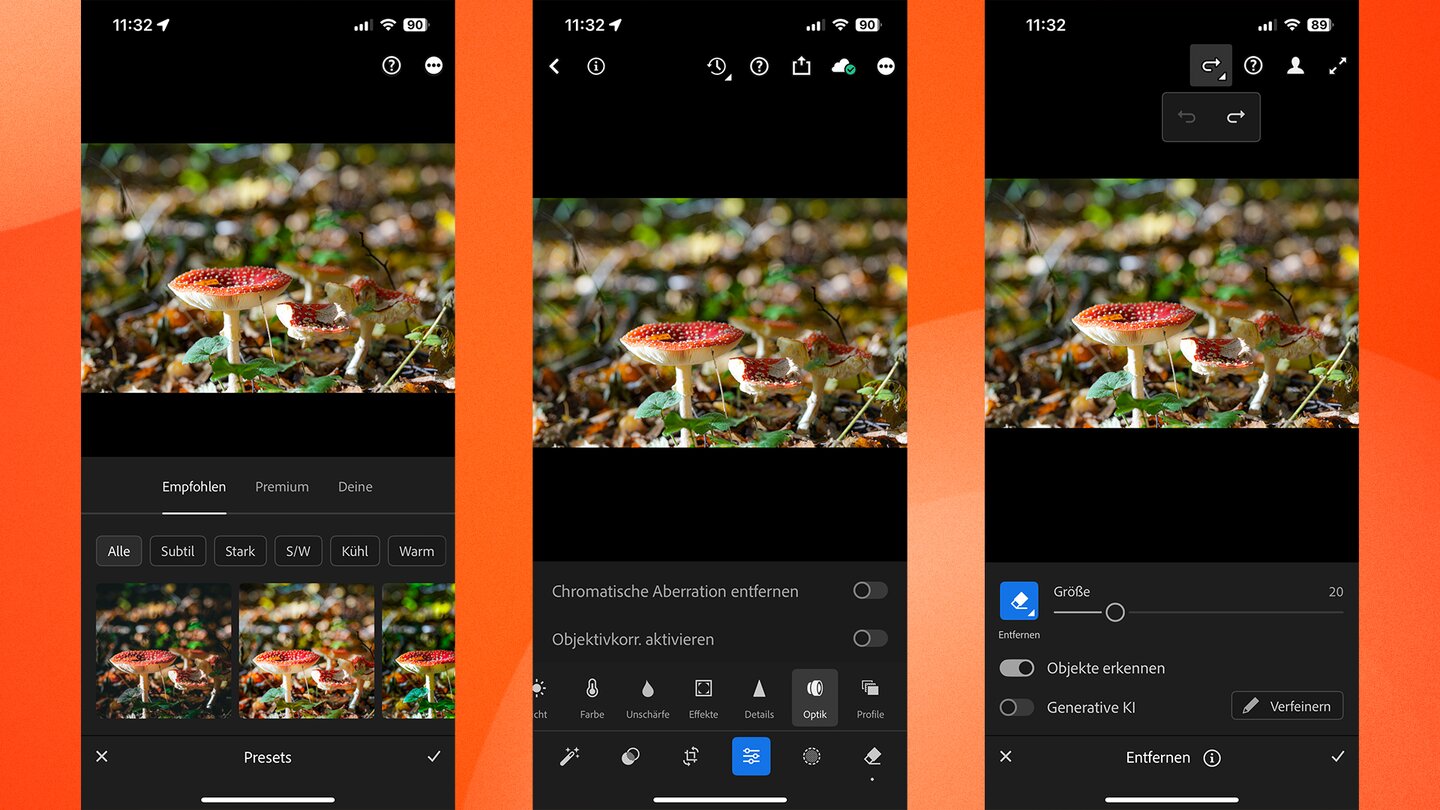Open the cloud sync status icon
The width and height of the screenshot is (1440, 810).
tap(843, 66)
